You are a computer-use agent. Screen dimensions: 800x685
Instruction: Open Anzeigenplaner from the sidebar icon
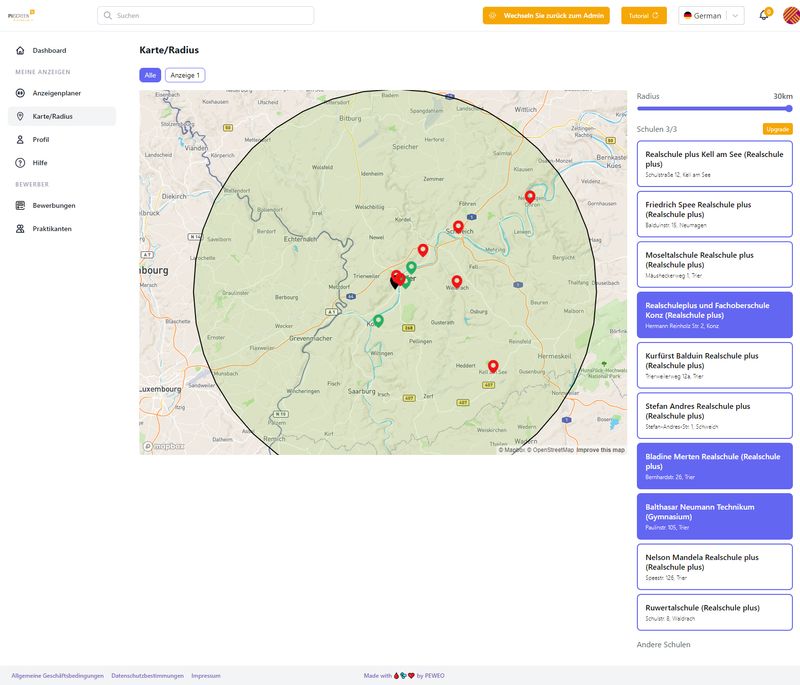(20, 93)
